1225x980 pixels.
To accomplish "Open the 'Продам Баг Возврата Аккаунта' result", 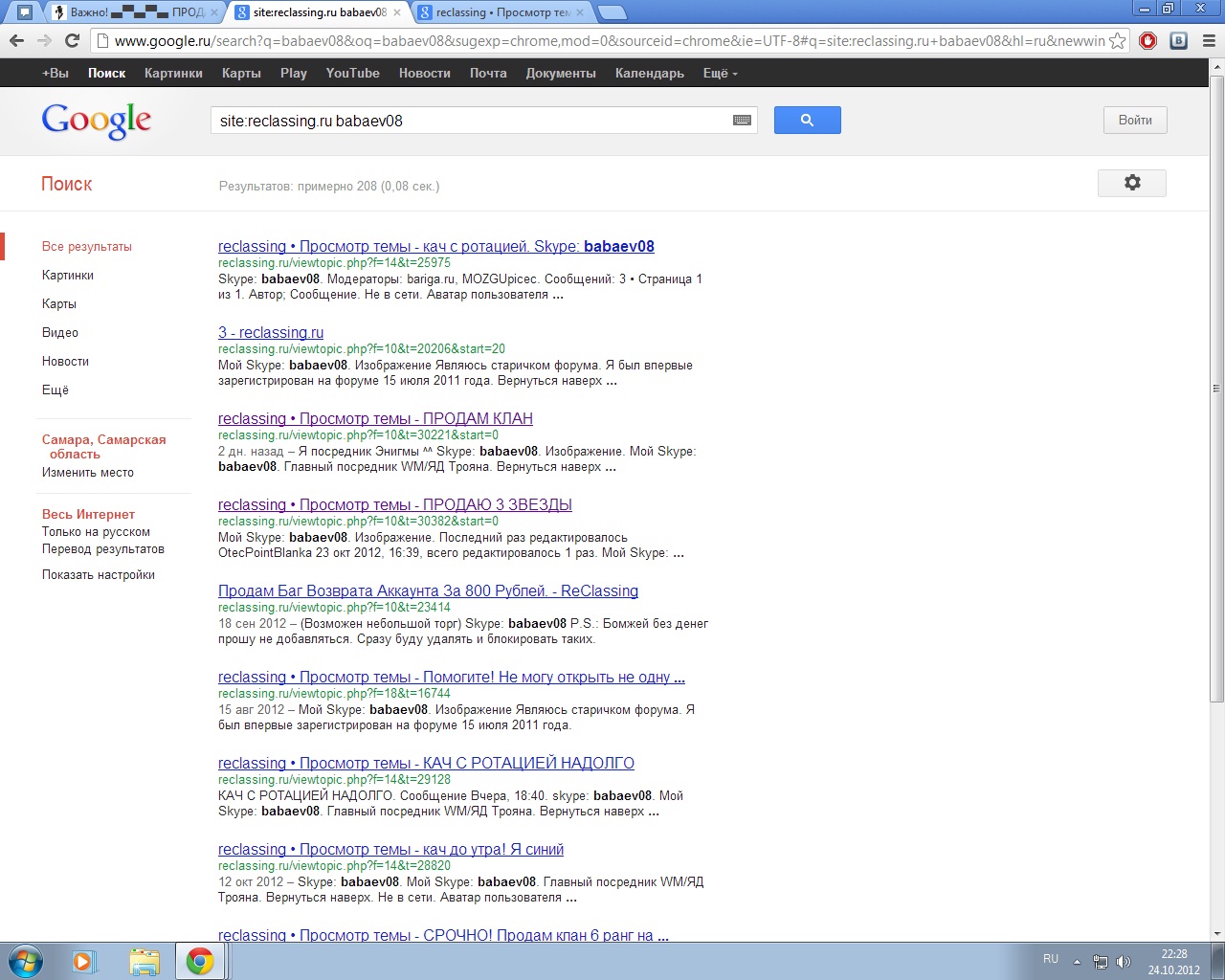I will click(x=428, y=591).
